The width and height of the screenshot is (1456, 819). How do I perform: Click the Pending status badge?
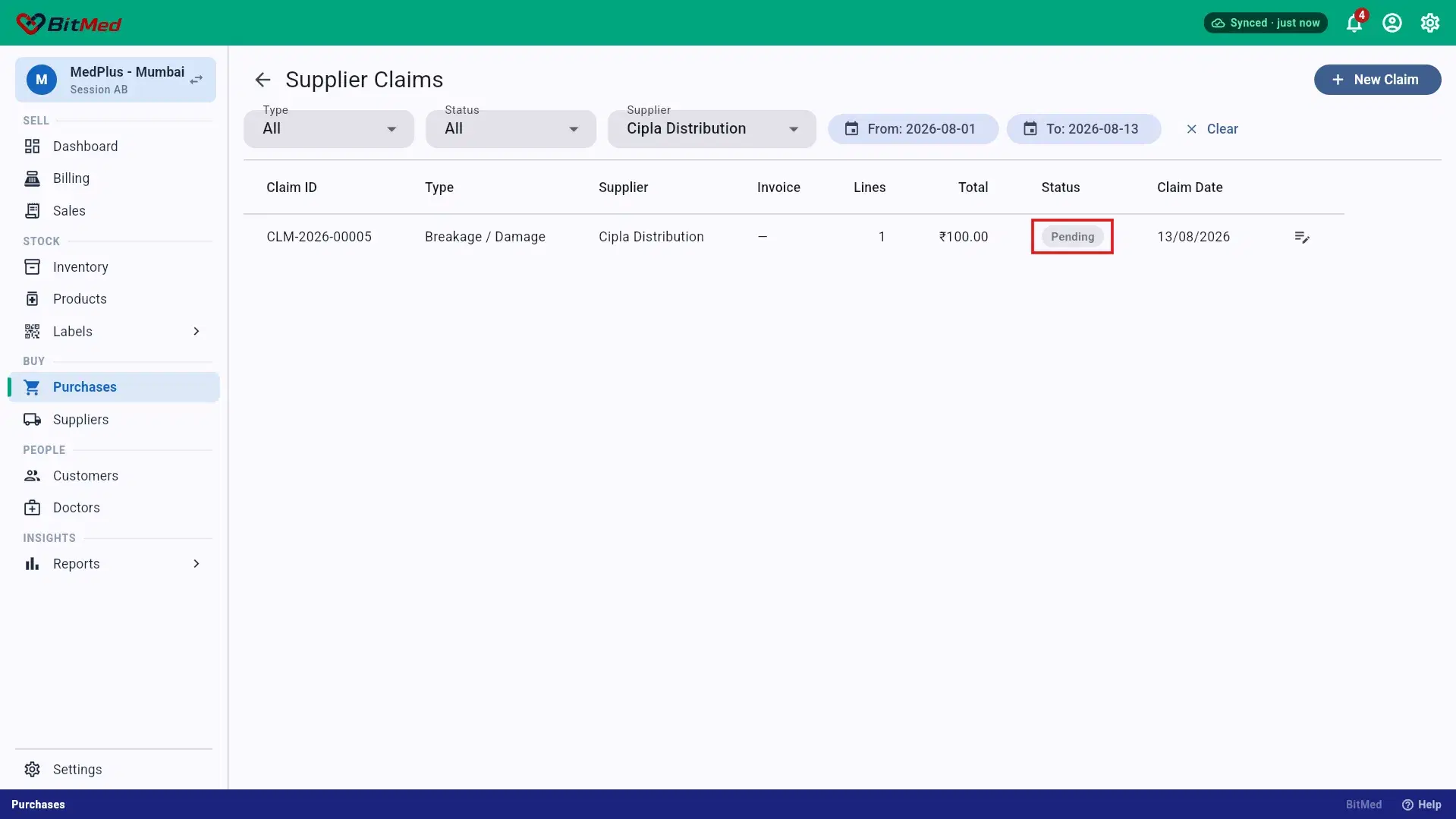point(1072,237)
